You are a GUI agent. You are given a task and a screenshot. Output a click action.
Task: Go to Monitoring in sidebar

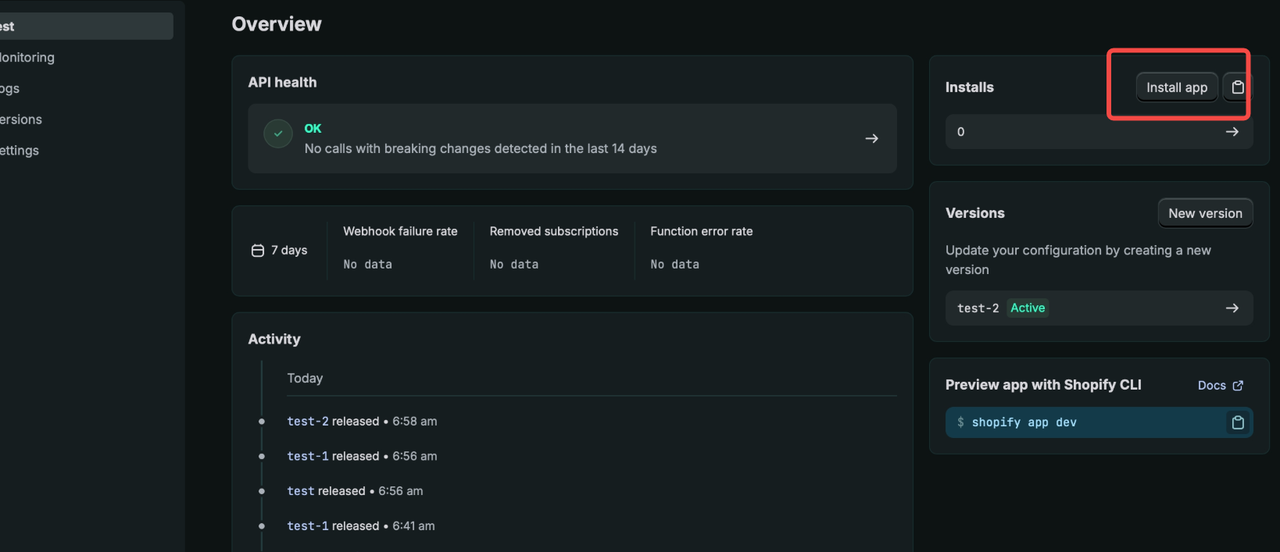click(27, 57)
